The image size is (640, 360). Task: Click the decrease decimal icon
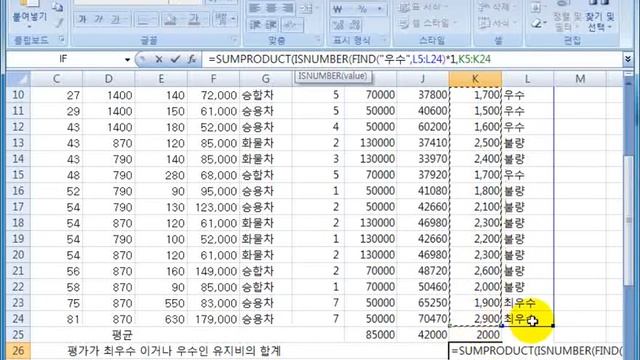[x=355, y=25]
